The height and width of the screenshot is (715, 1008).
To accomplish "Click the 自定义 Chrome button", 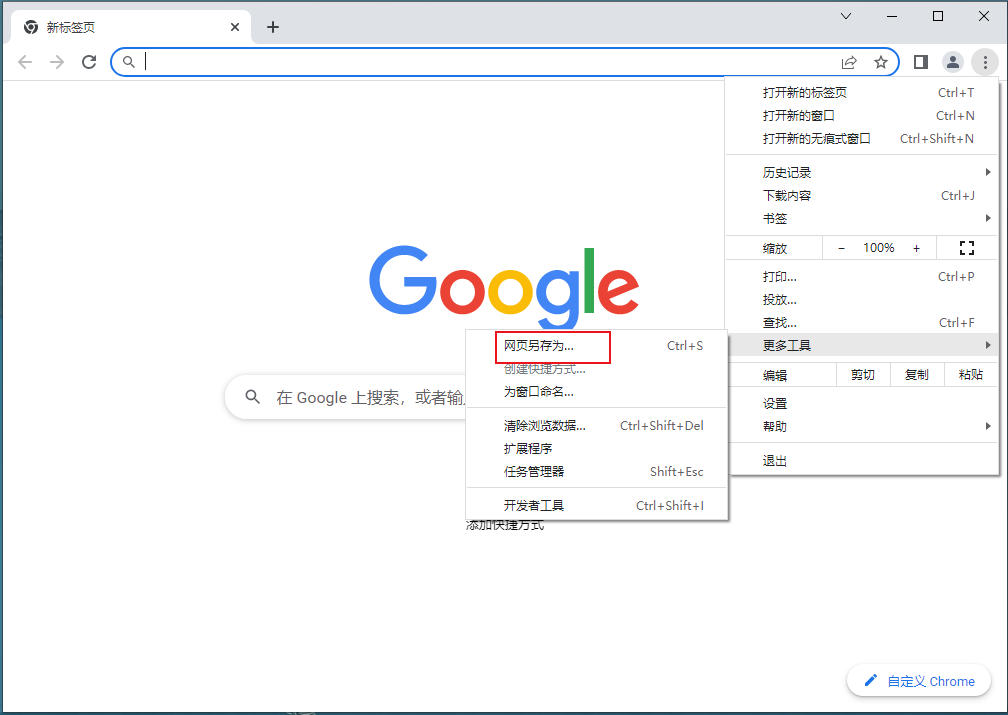I will point(918,680).
